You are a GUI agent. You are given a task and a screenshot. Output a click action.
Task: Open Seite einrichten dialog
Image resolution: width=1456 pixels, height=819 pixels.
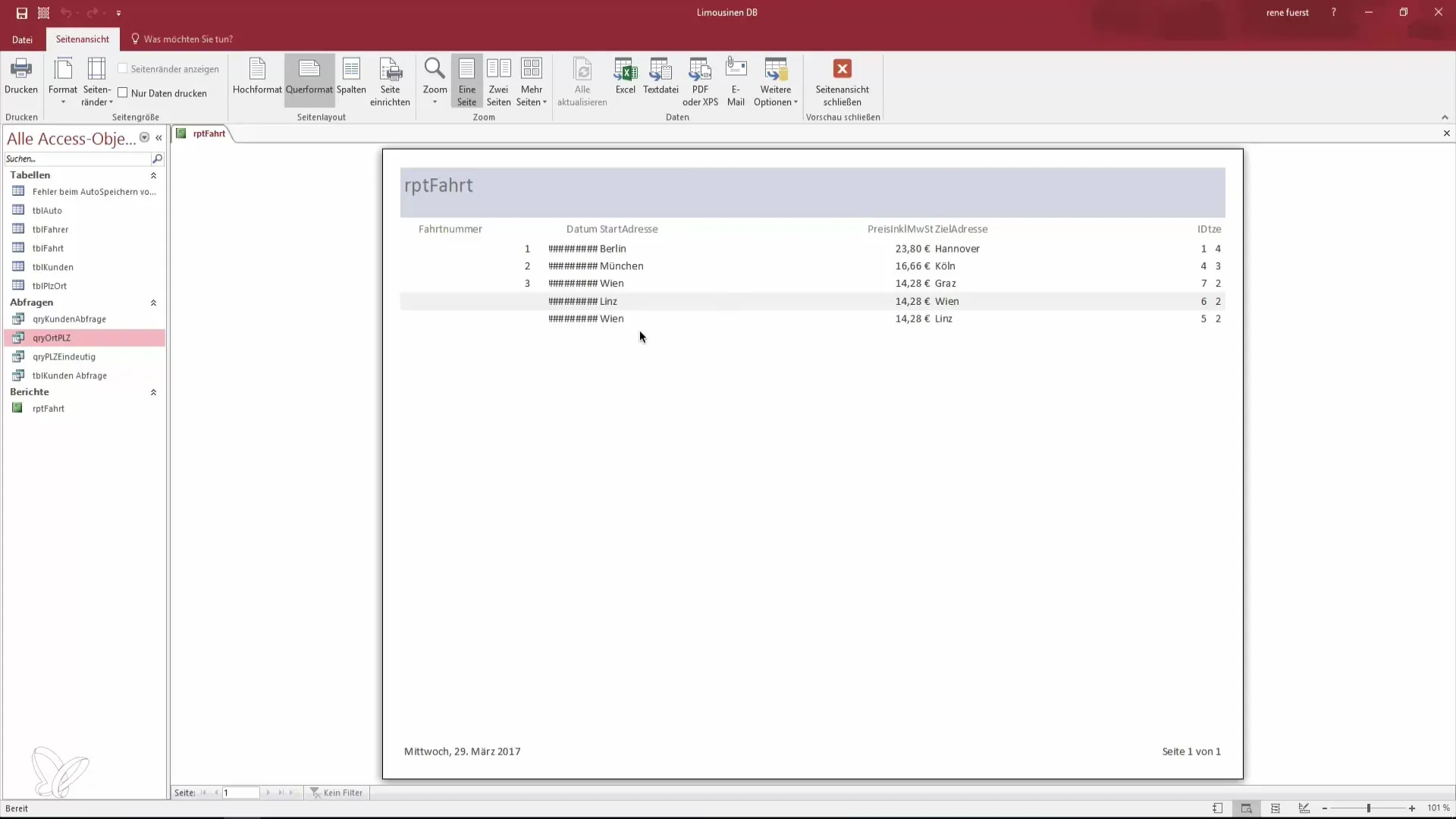coord(390,81)
